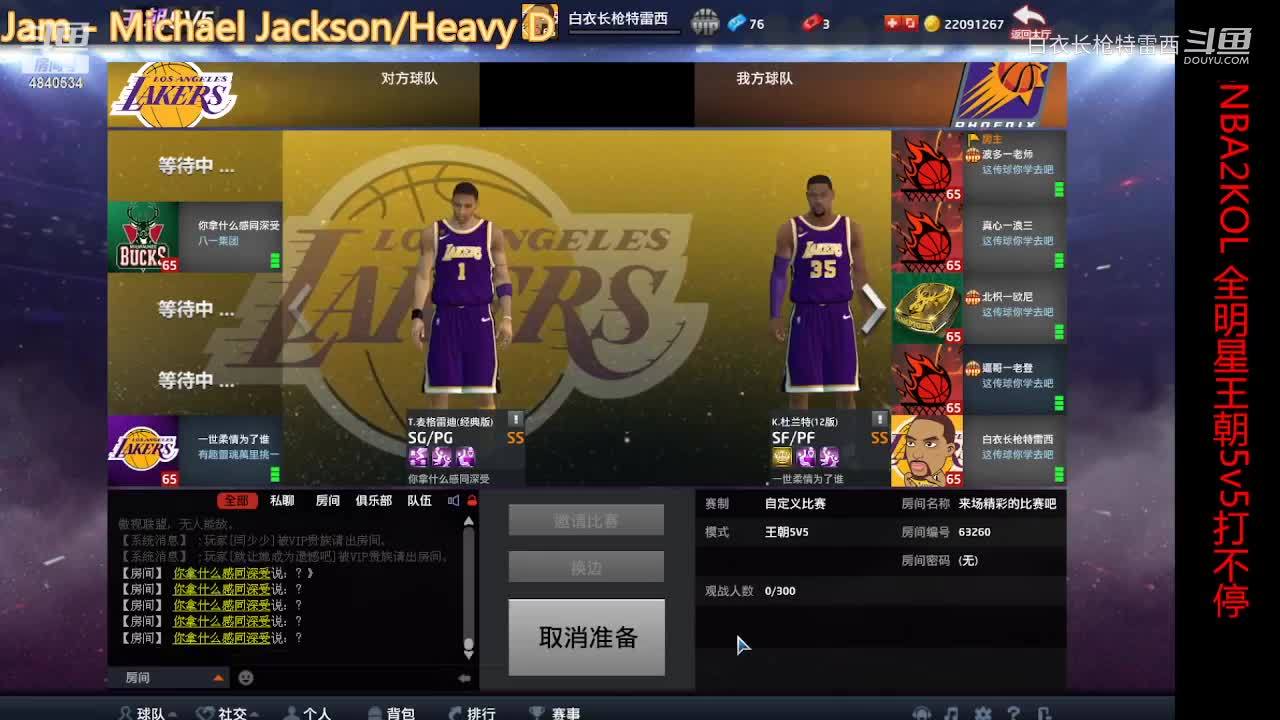Click second skill badge of T.麦格雷迪
The image size is (1280, 720).
click(442, 457)
